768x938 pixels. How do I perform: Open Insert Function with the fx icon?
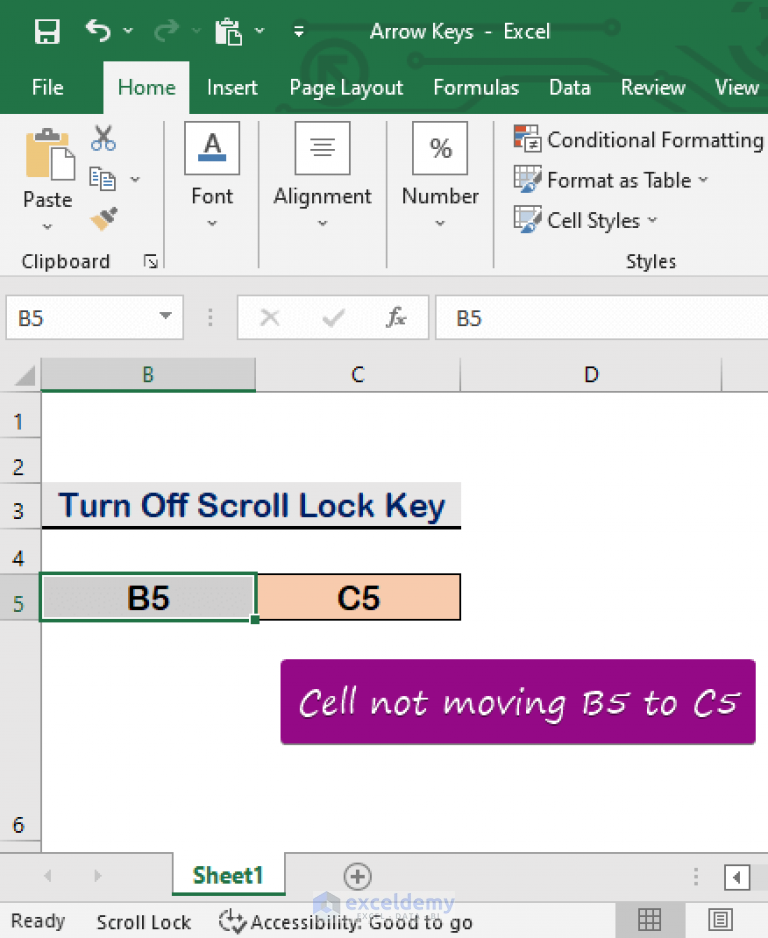396,317
